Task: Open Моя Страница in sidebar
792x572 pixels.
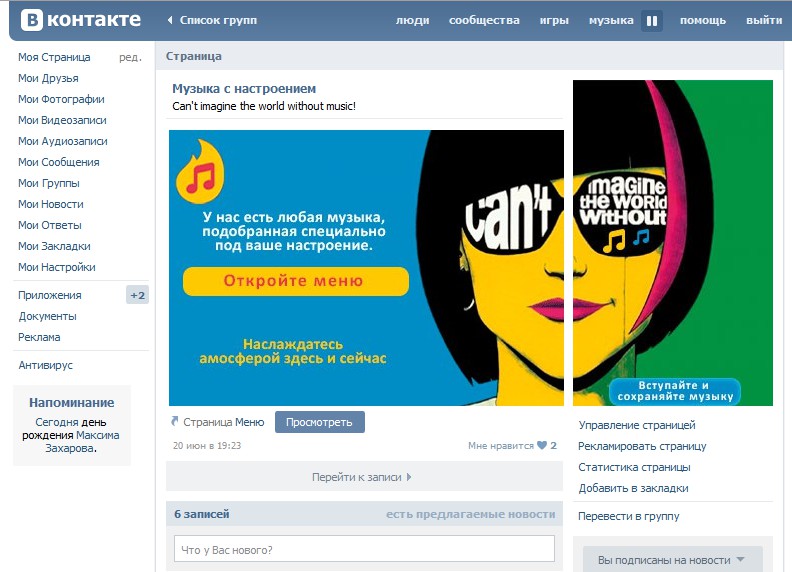Action: [54, 57]
